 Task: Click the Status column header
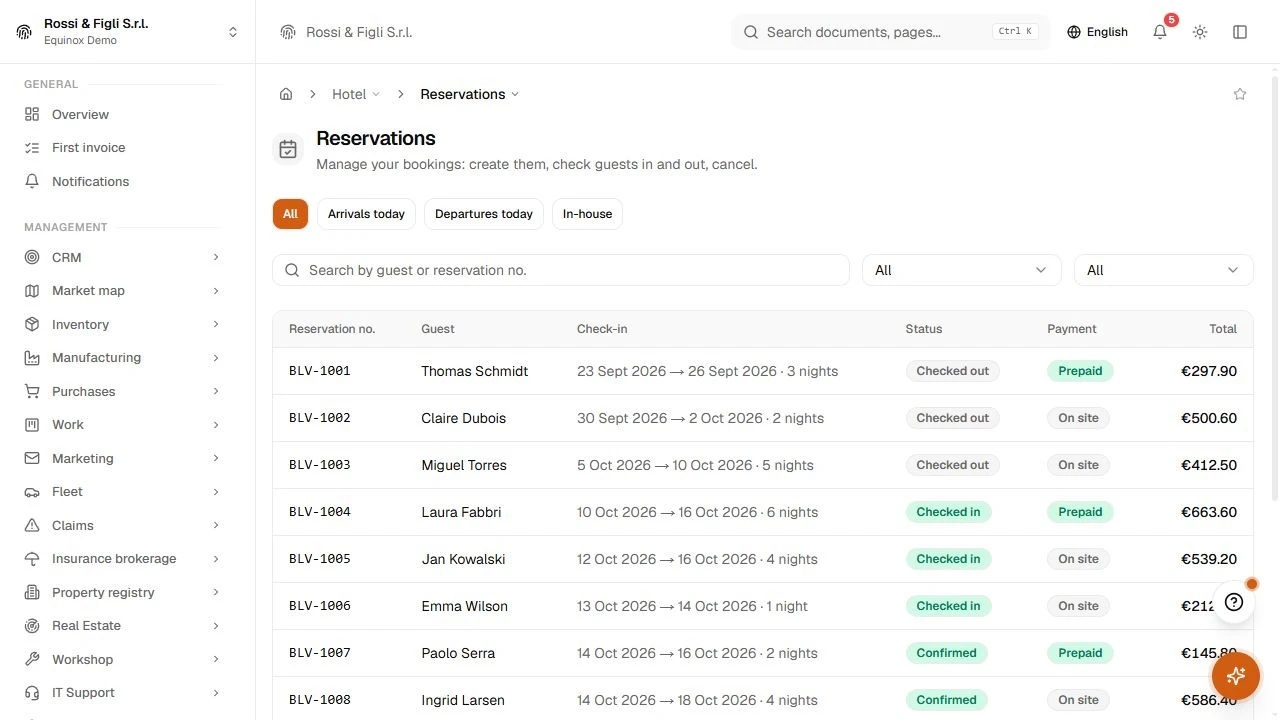click(924, 329)
